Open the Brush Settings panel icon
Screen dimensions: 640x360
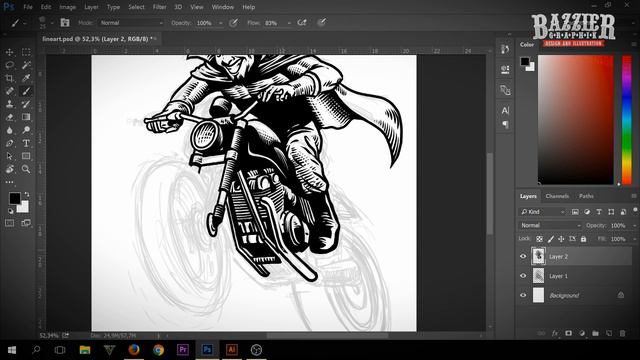65,23
